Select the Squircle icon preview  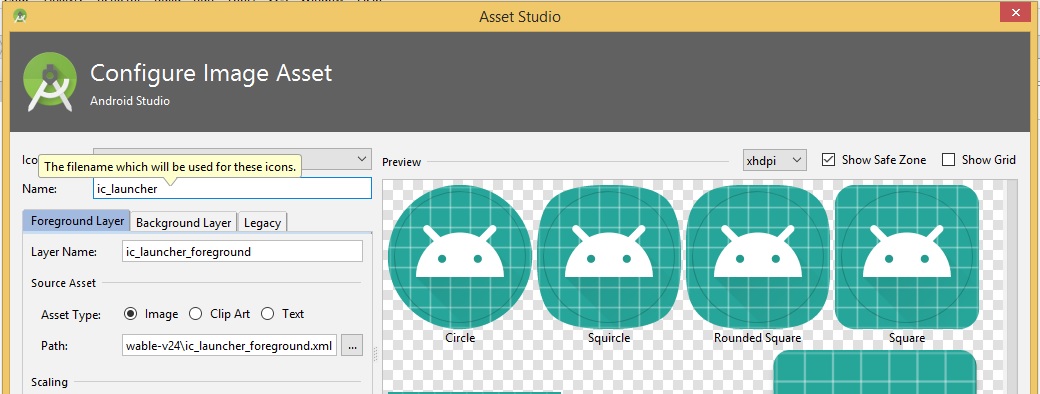(609, 257)
